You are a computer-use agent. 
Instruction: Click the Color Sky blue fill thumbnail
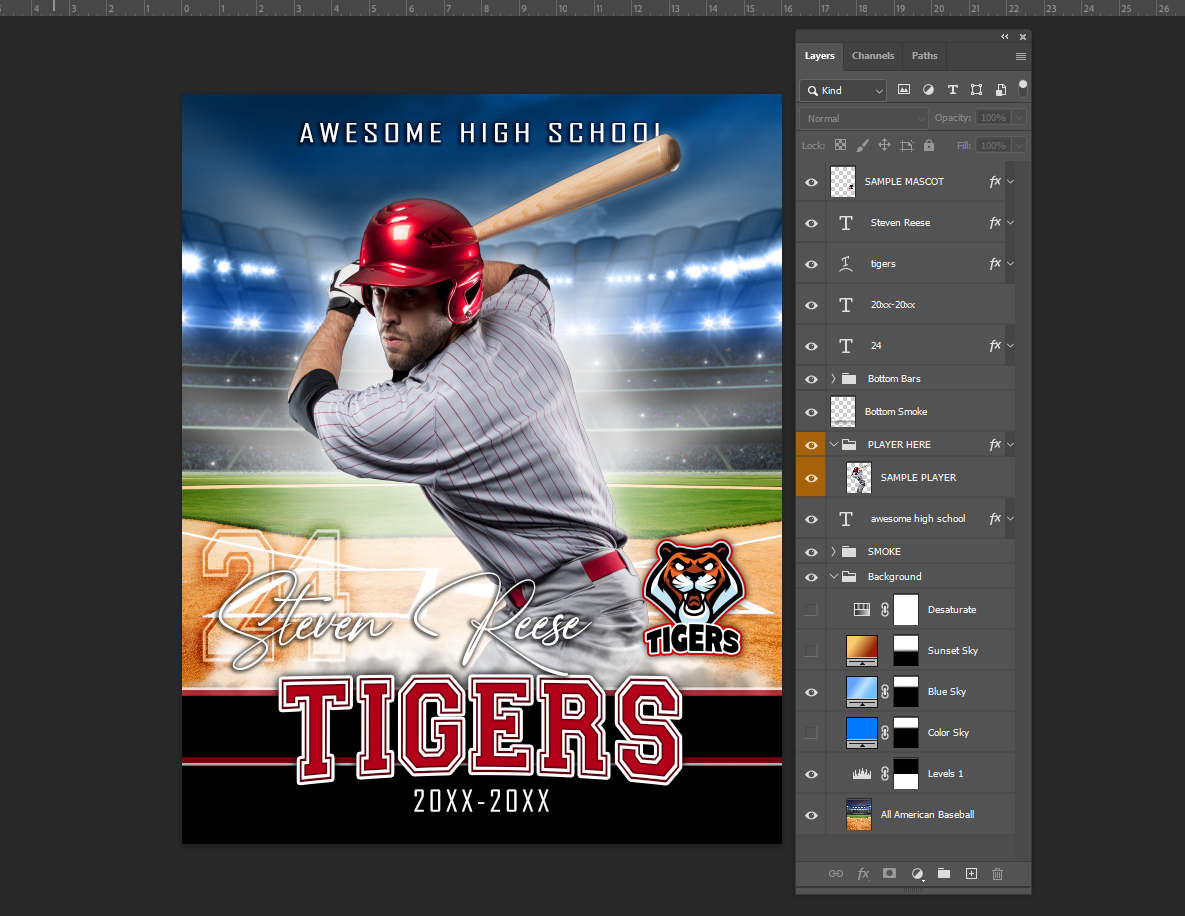862,732
